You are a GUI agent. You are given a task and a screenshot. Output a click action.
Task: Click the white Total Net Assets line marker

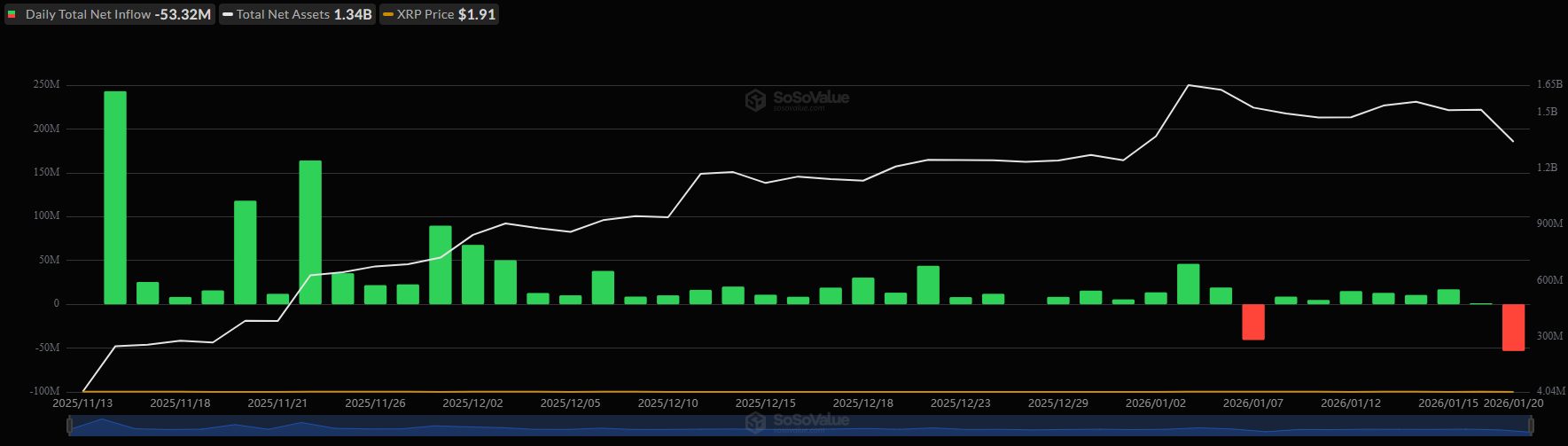228,14
